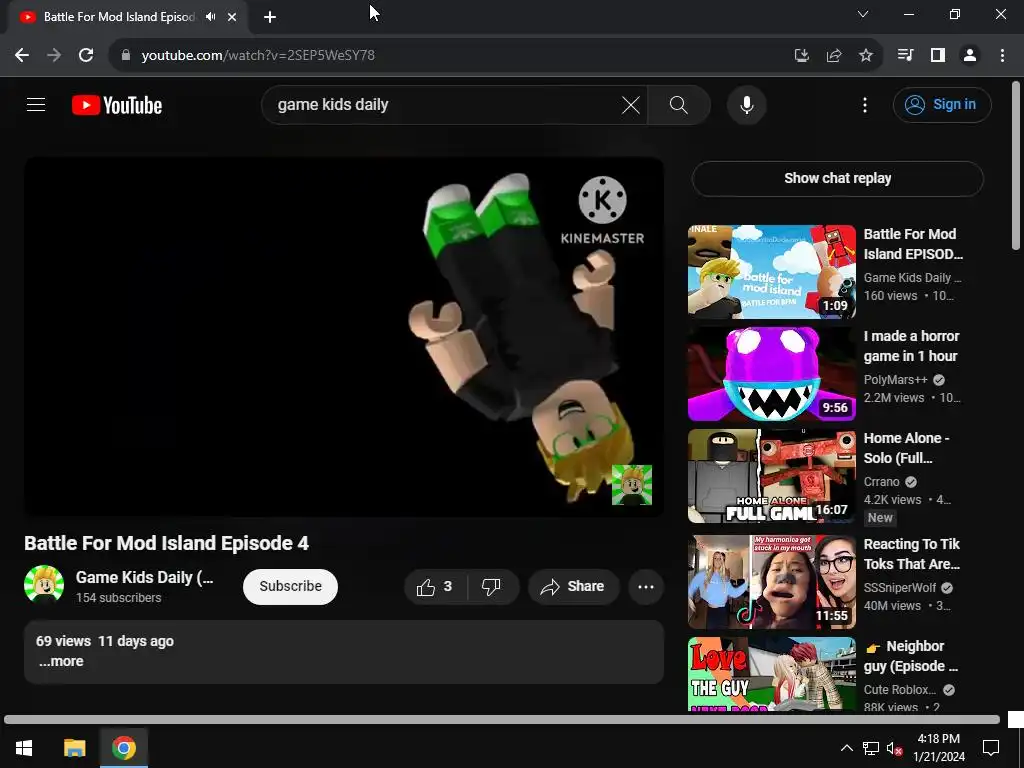Image resolution: width=1024 pixels, height=768 pixels.
Task: Bookmark this tab with star icon
Action: (865, 56)
